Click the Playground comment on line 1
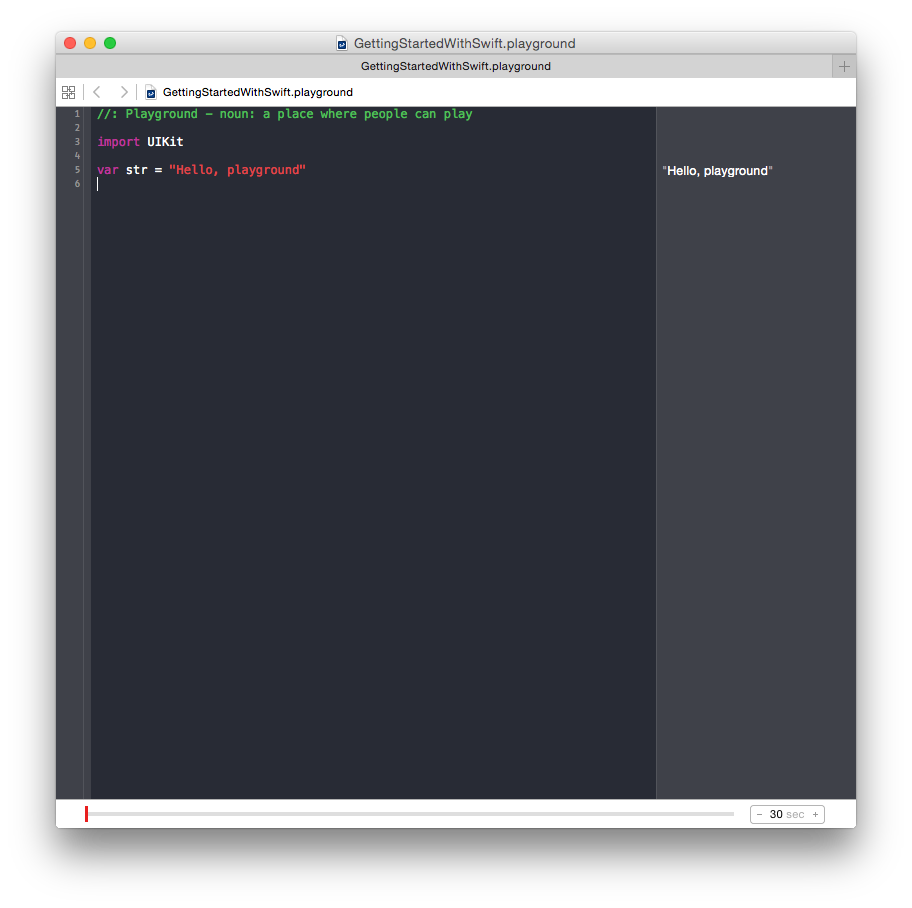 (x=285, y=113)
